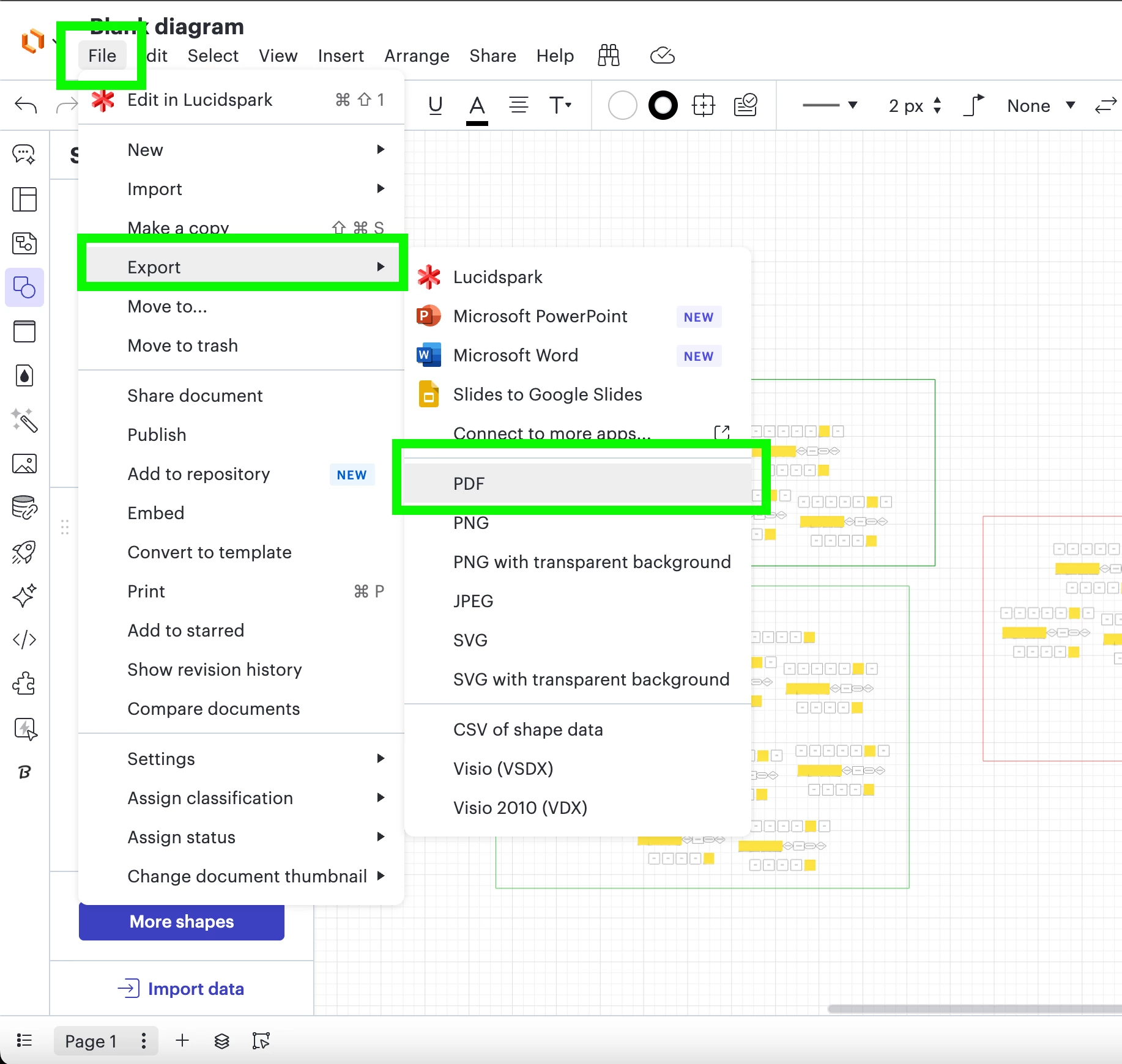
Task: Click the line path elbow icon
Action: pyautogui.click(x=974, y=105)
